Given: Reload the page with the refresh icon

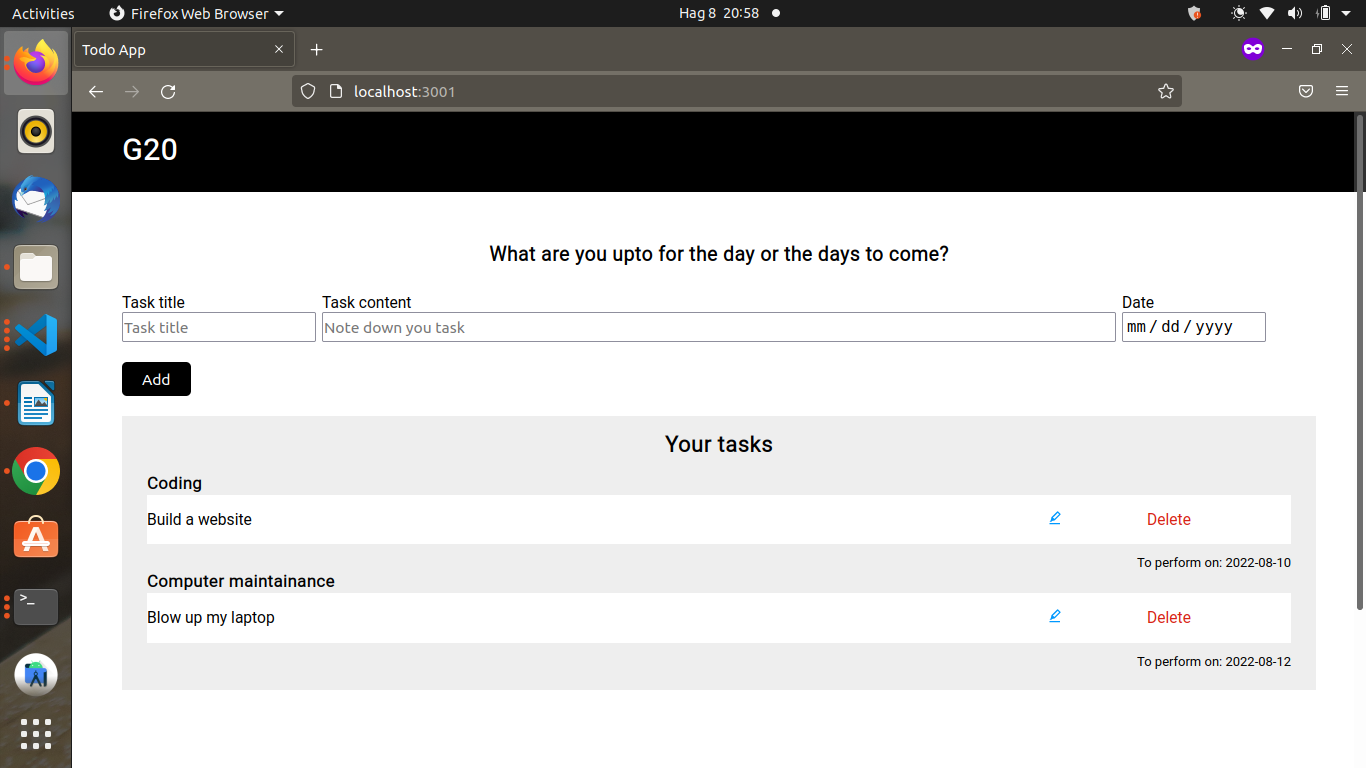Looking at the screenshot, I should point(168,92).
